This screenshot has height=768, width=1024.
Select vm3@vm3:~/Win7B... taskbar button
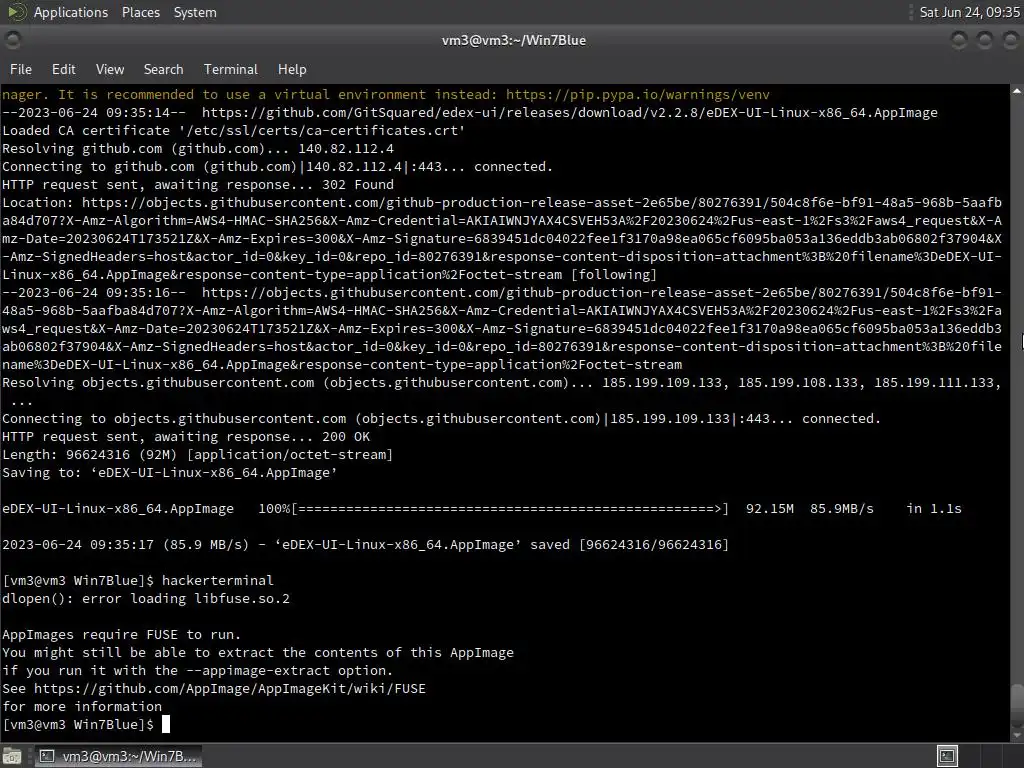[x=118, y=756]
